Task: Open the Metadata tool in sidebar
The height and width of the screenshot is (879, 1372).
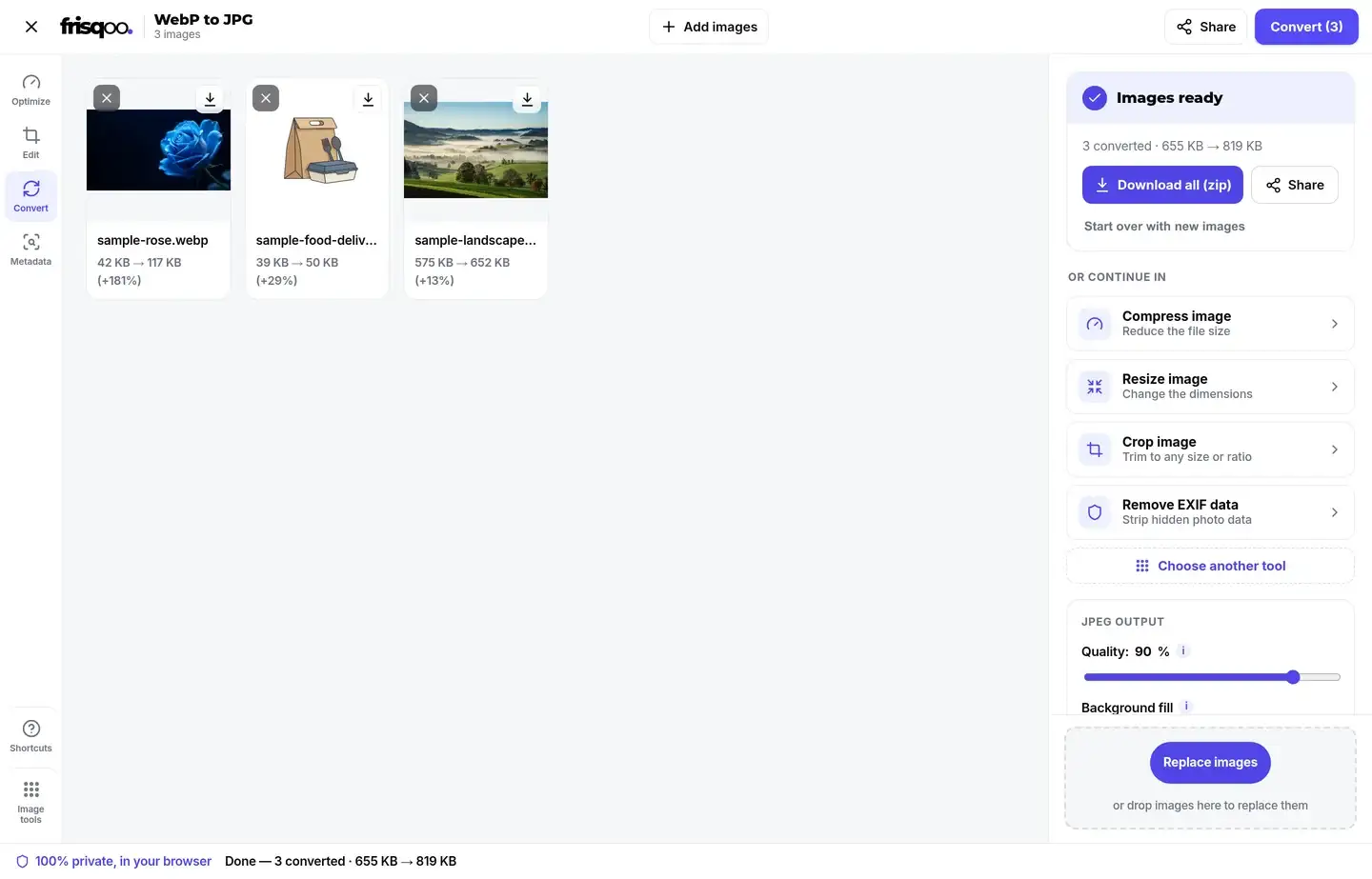Action: coord(31,250)
